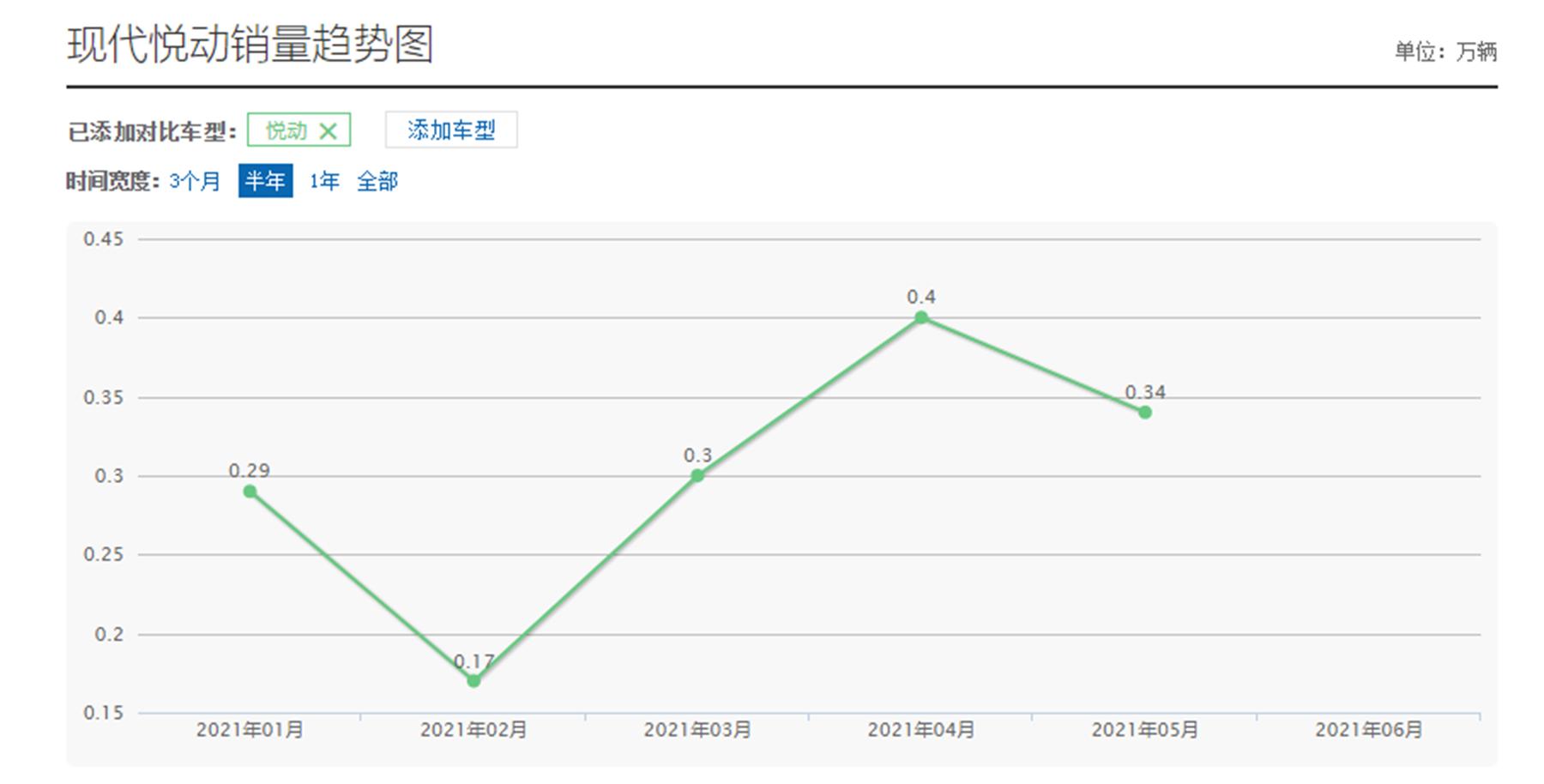Click the 时间宽度 label
This screenshot has height=784, width=1544.
click(x=113, y=182)
